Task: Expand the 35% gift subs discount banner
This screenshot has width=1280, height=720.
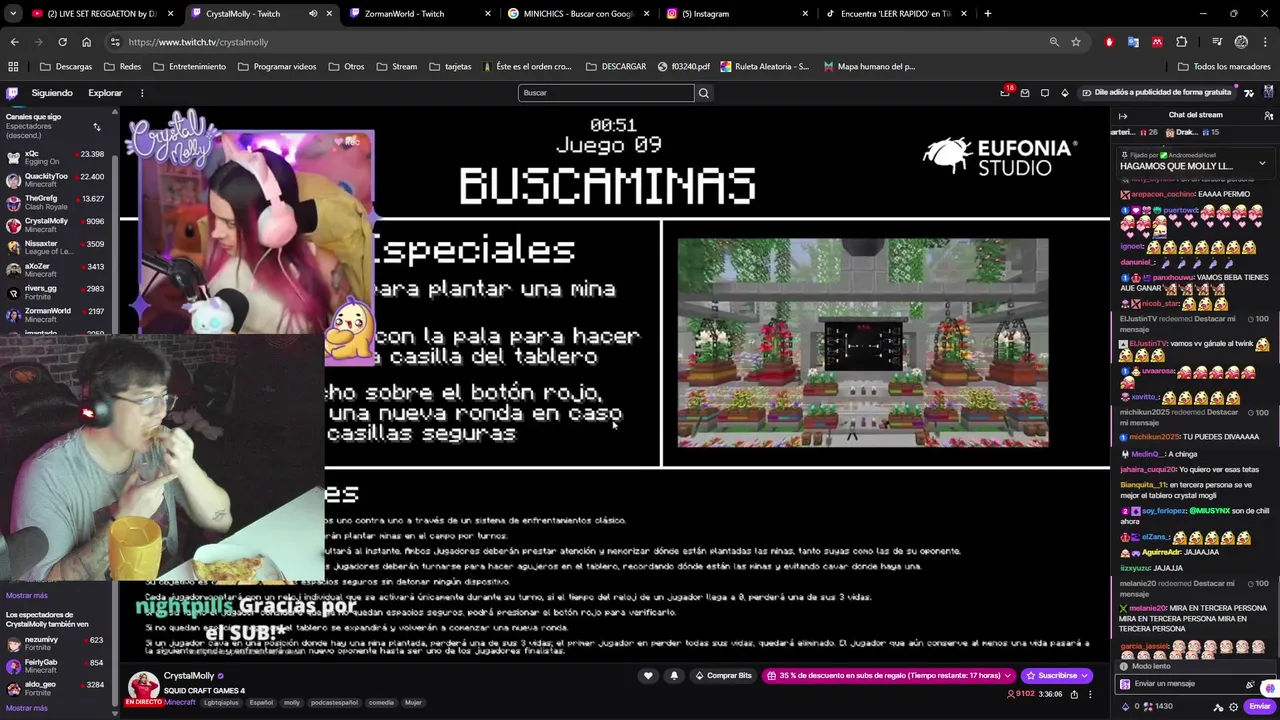Action: tap(891, 676)
